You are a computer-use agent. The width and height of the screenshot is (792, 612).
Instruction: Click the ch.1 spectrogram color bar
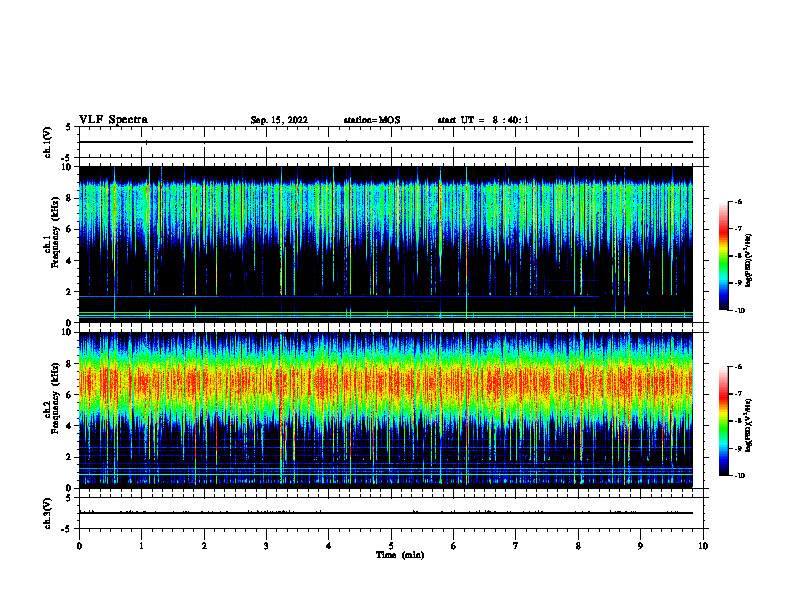723,256
